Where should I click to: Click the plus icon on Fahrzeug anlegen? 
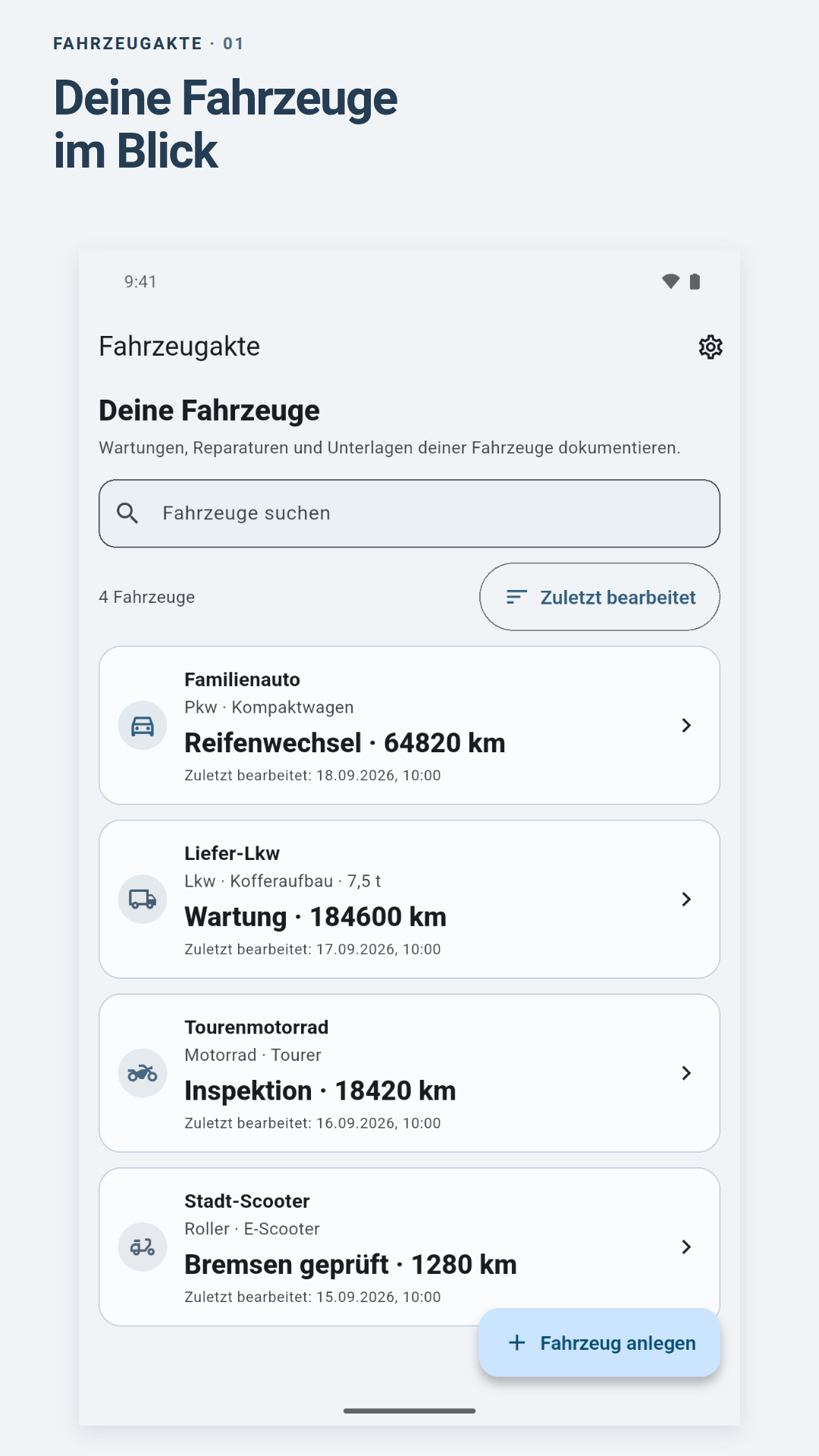pos(517,1343)
